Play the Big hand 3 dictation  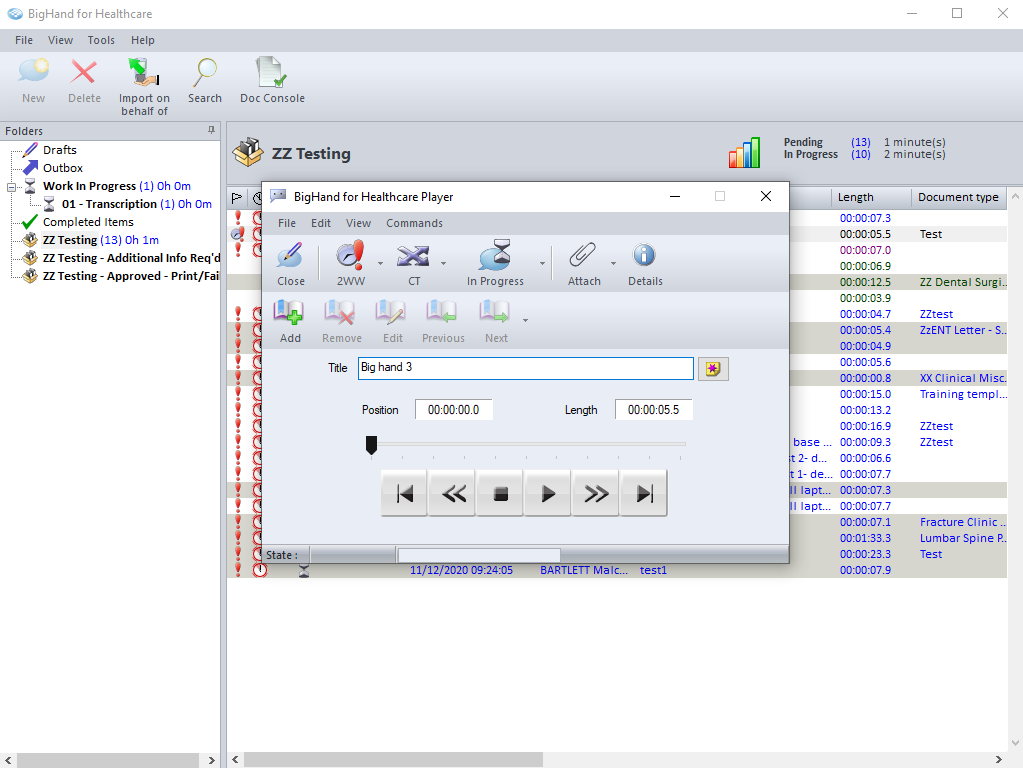tap(548, 493)
